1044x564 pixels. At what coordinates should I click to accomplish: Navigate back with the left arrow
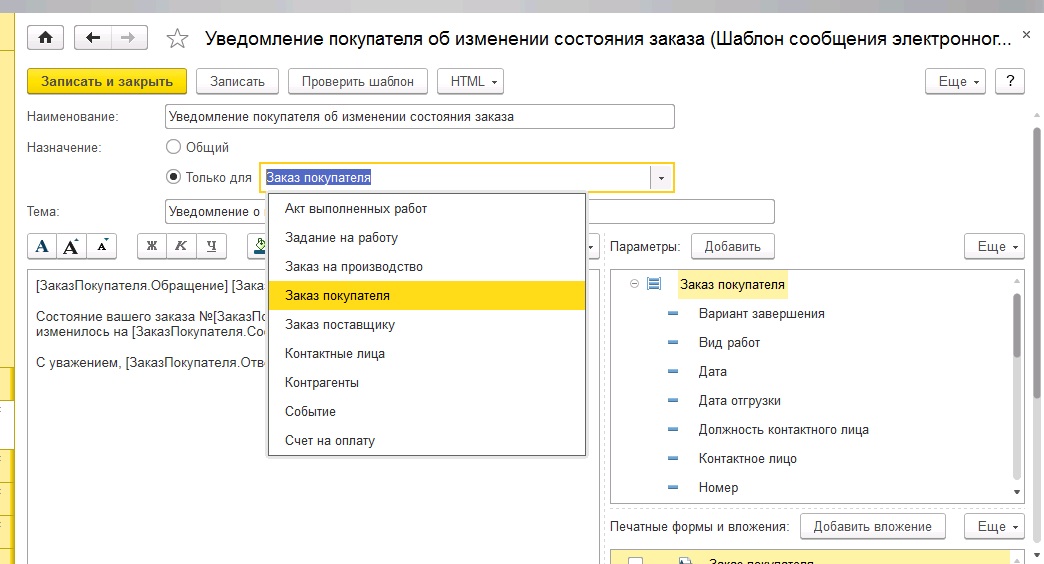coord(93,37)
